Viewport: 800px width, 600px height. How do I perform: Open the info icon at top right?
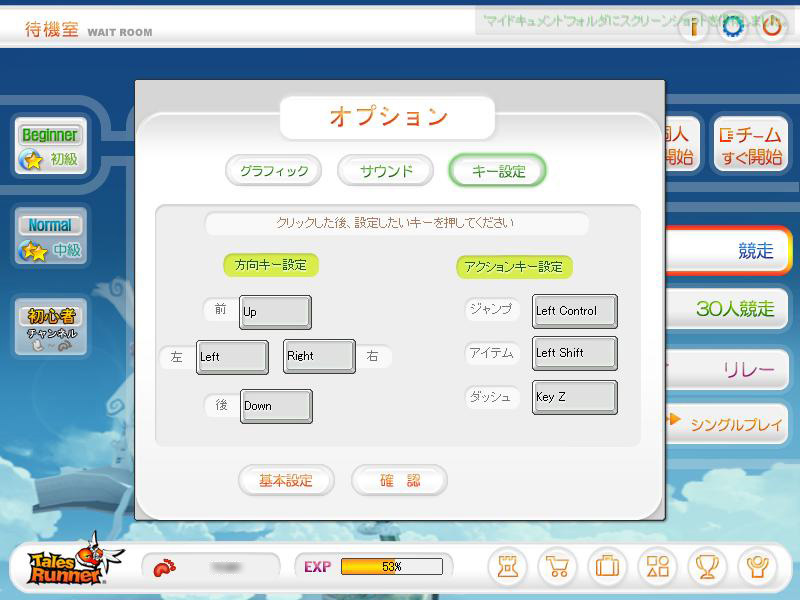[x=694, y=26]
